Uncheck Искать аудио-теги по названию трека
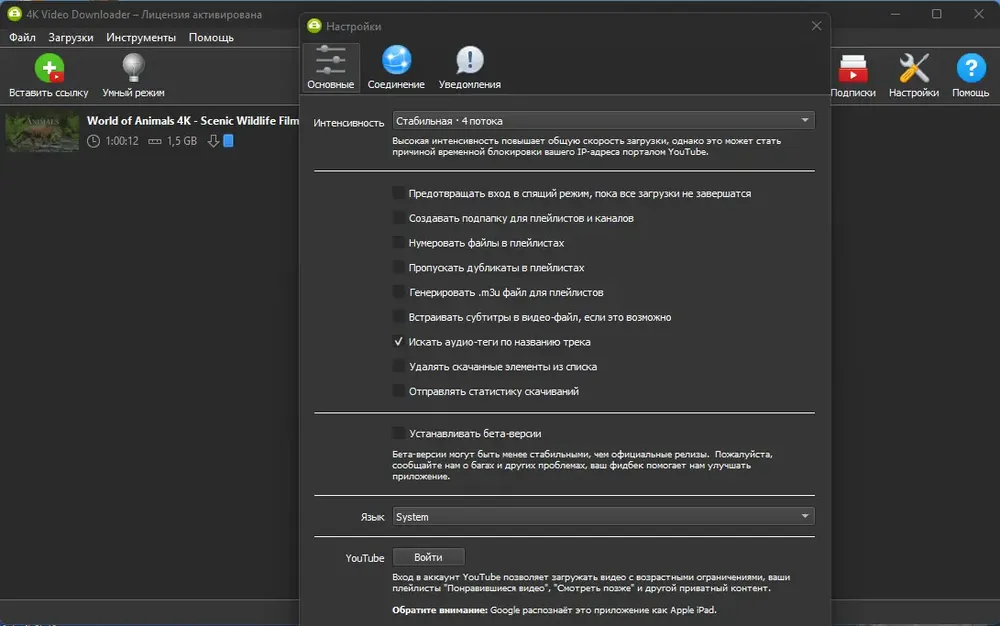1000x626 pixels. [x=399, y=342]
